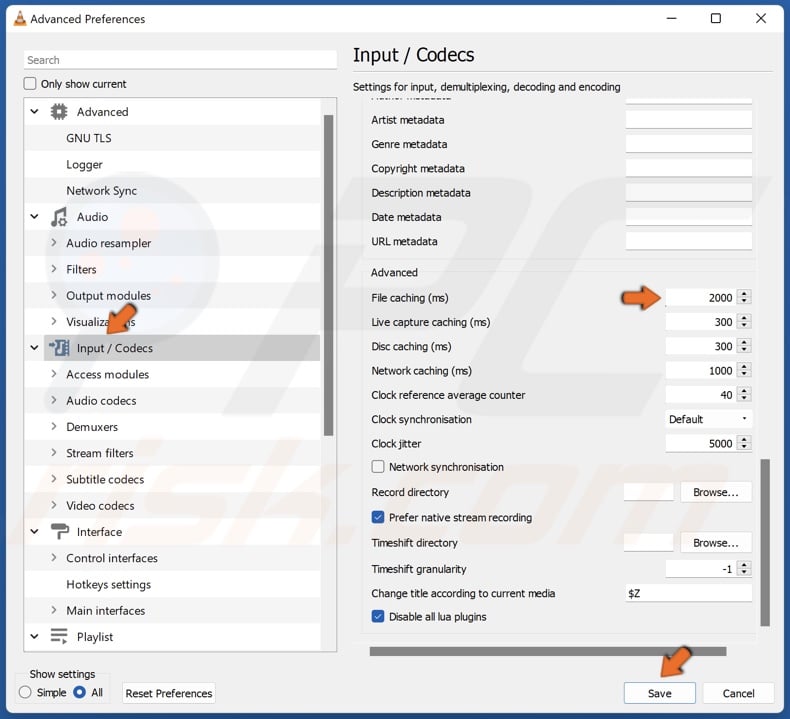Expand the Control interfaces node
Viewport: 790px width, 719px height.
click(x=53, y=557)
